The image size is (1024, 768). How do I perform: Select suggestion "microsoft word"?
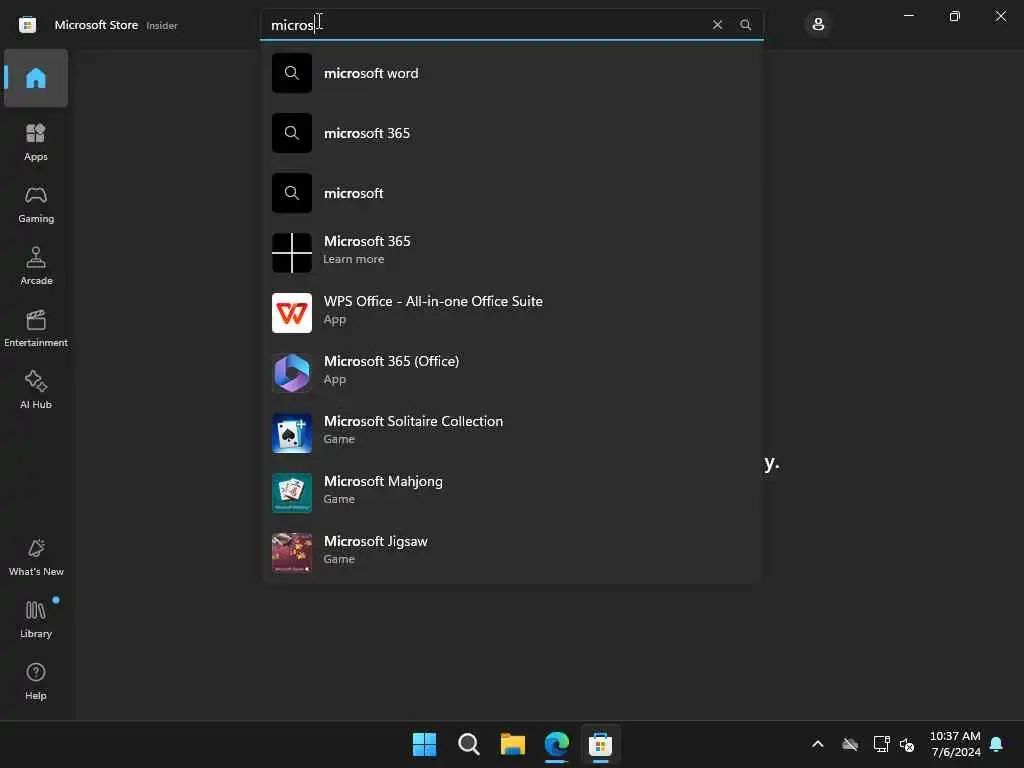pyautogui.click(x=512, y=73)
